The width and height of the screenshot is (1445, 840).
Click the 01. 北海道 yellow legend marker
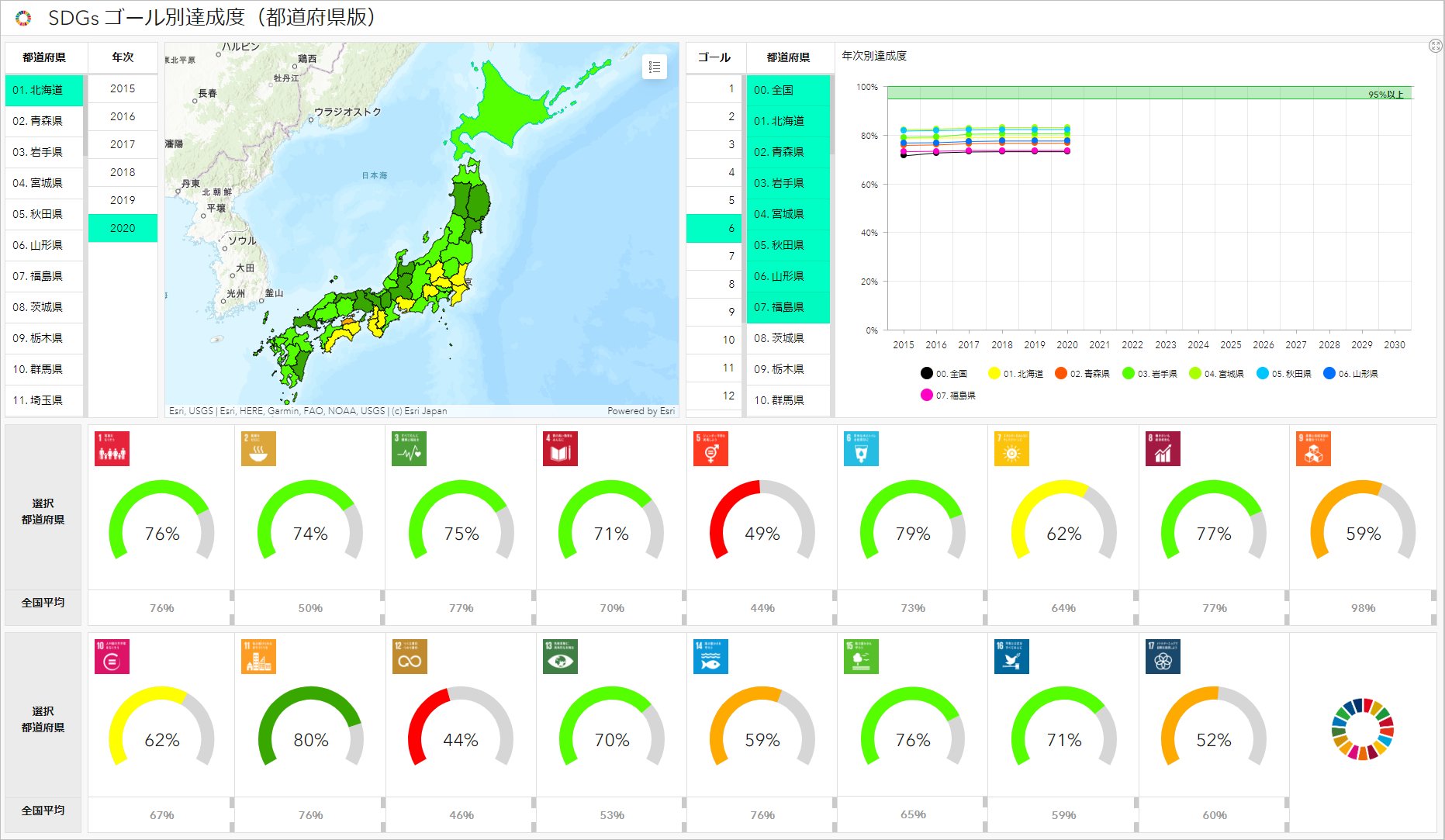tap(994, 374)
